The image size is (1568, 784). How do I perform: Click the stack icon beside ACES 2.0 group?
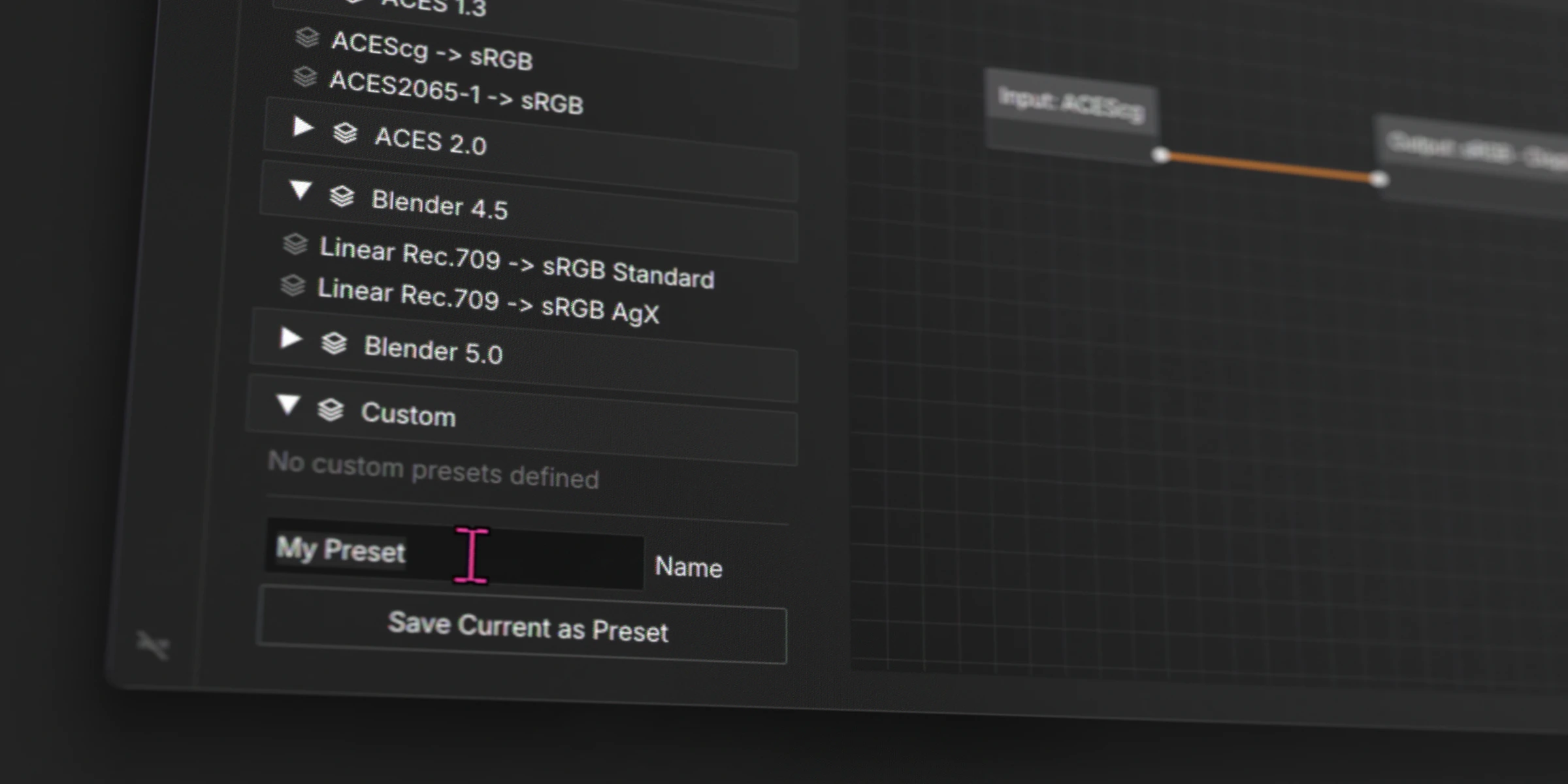[x=346, y=133]
